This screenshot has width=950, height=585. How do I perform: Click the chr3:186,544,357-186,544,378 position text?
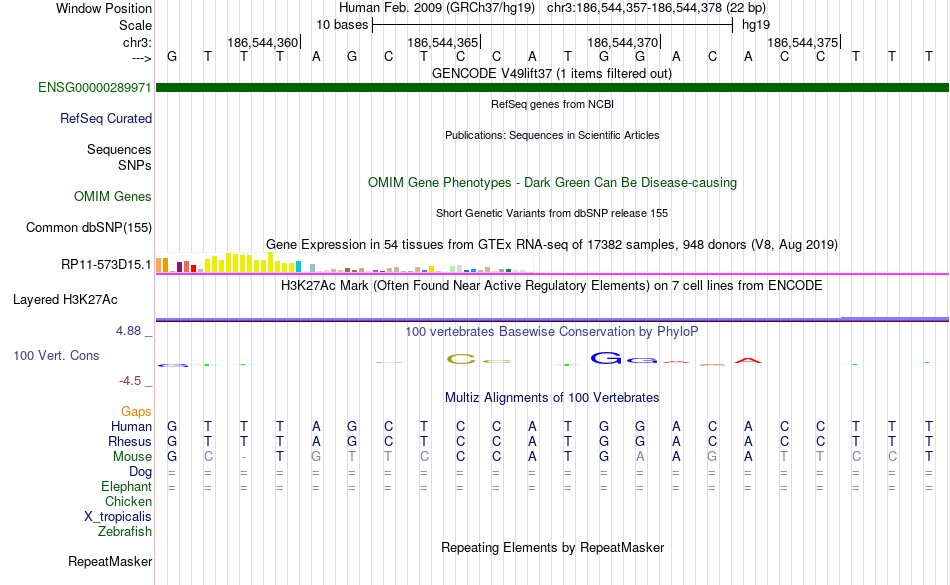(x=656, y=8)
